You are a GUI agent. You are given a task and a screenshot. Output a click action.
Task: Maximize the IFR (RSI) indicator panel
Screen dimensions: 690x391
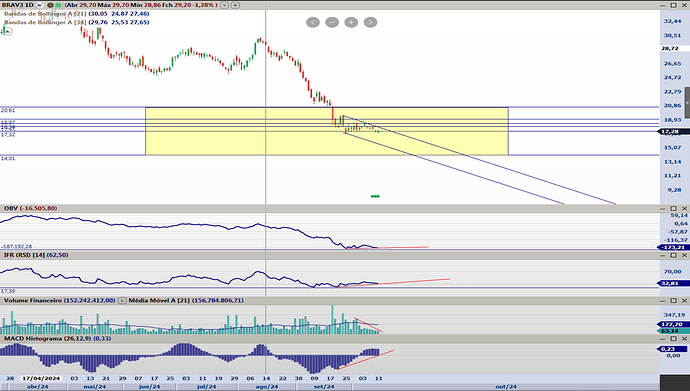point(674,255)
